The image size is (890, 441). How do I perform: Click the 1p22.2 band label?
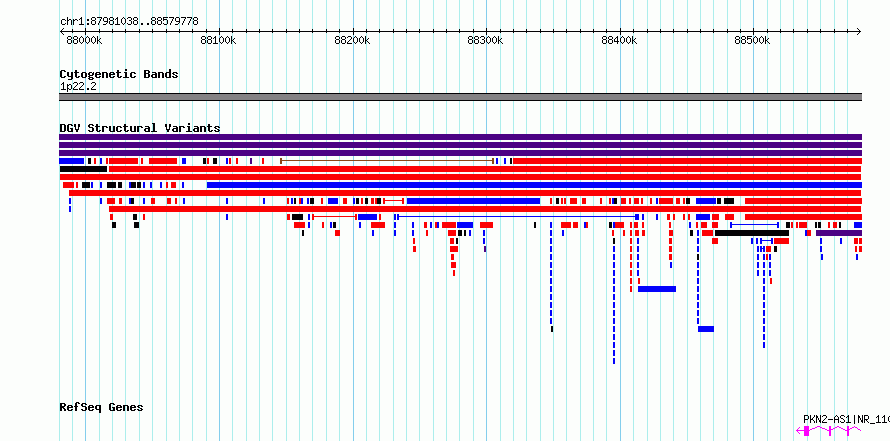[78, 86]
